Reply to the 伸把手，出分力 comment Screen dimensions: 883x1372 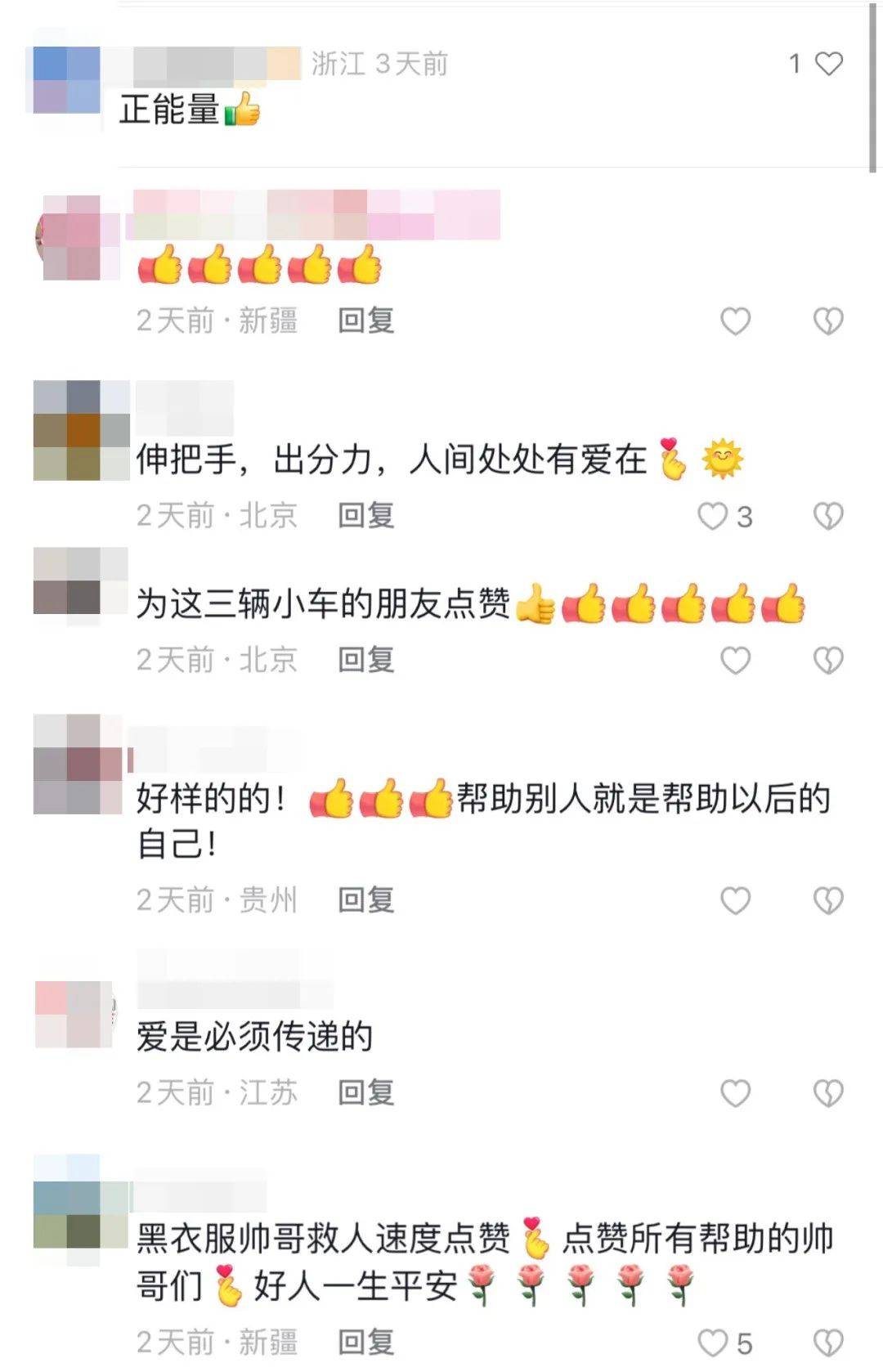pyautogui.click(x=366, y=515)
